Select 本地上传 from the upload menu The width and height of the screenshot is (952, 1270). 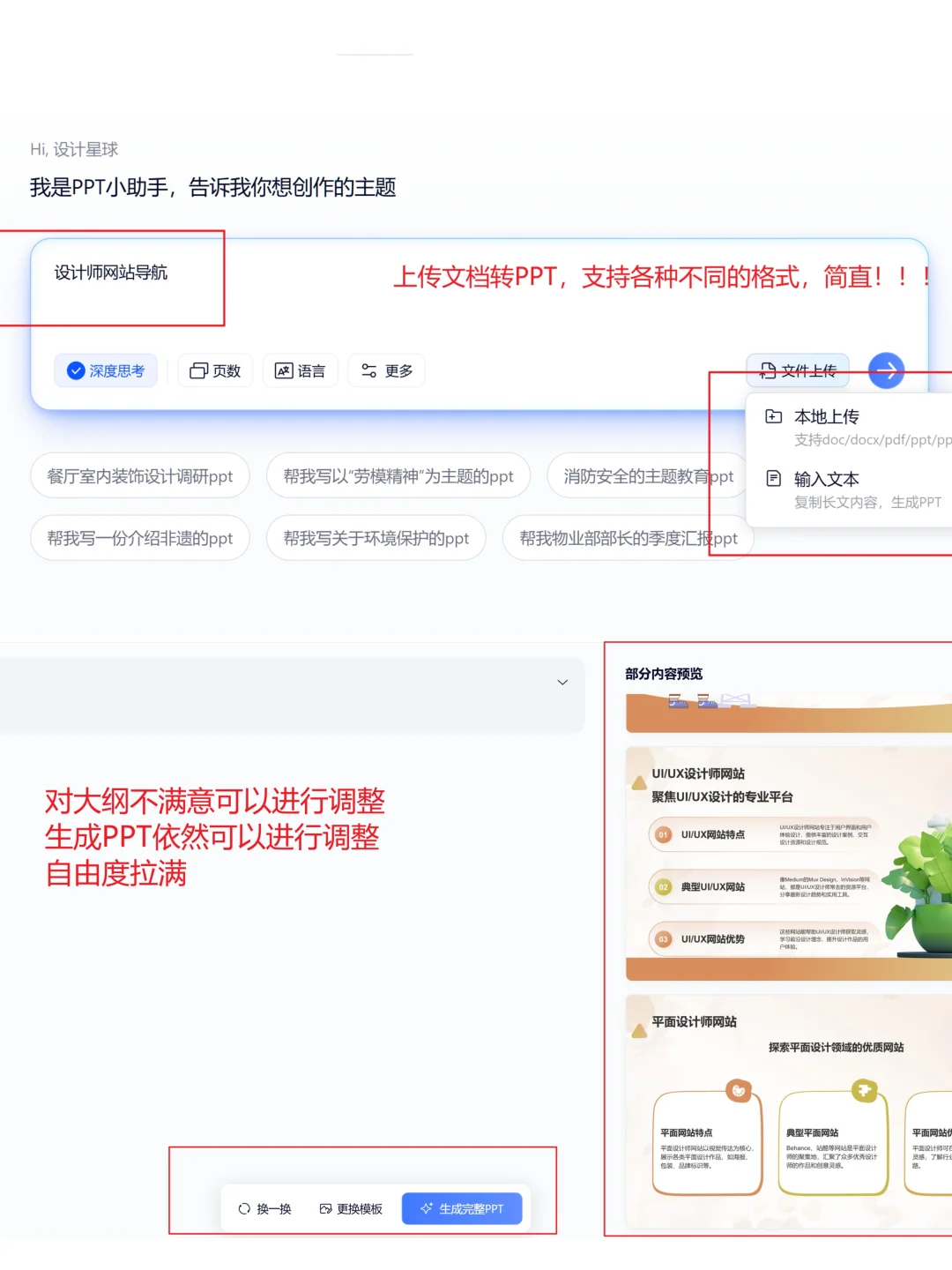[x=827, y=416]
